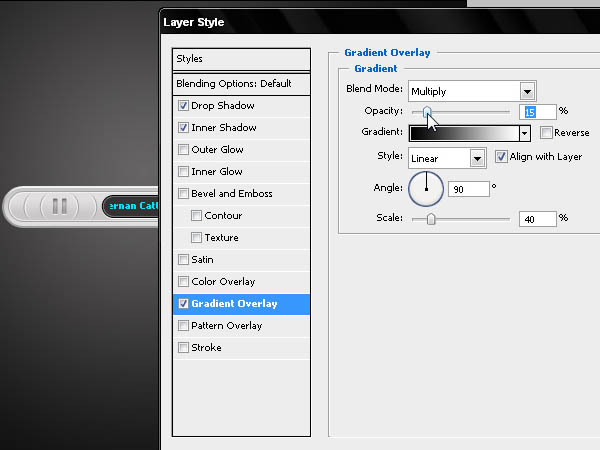Click the Opacity percentage input field
Screen dimensions: 600x450
pos(538,112)
